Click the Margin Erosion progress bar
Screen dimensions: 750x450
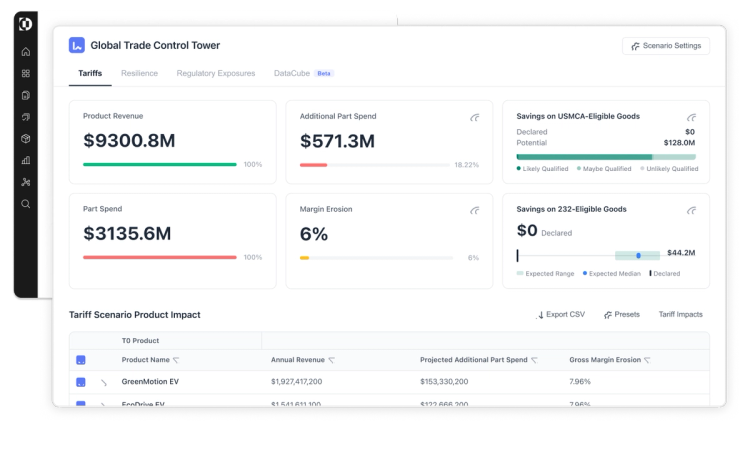coord(376,258)
